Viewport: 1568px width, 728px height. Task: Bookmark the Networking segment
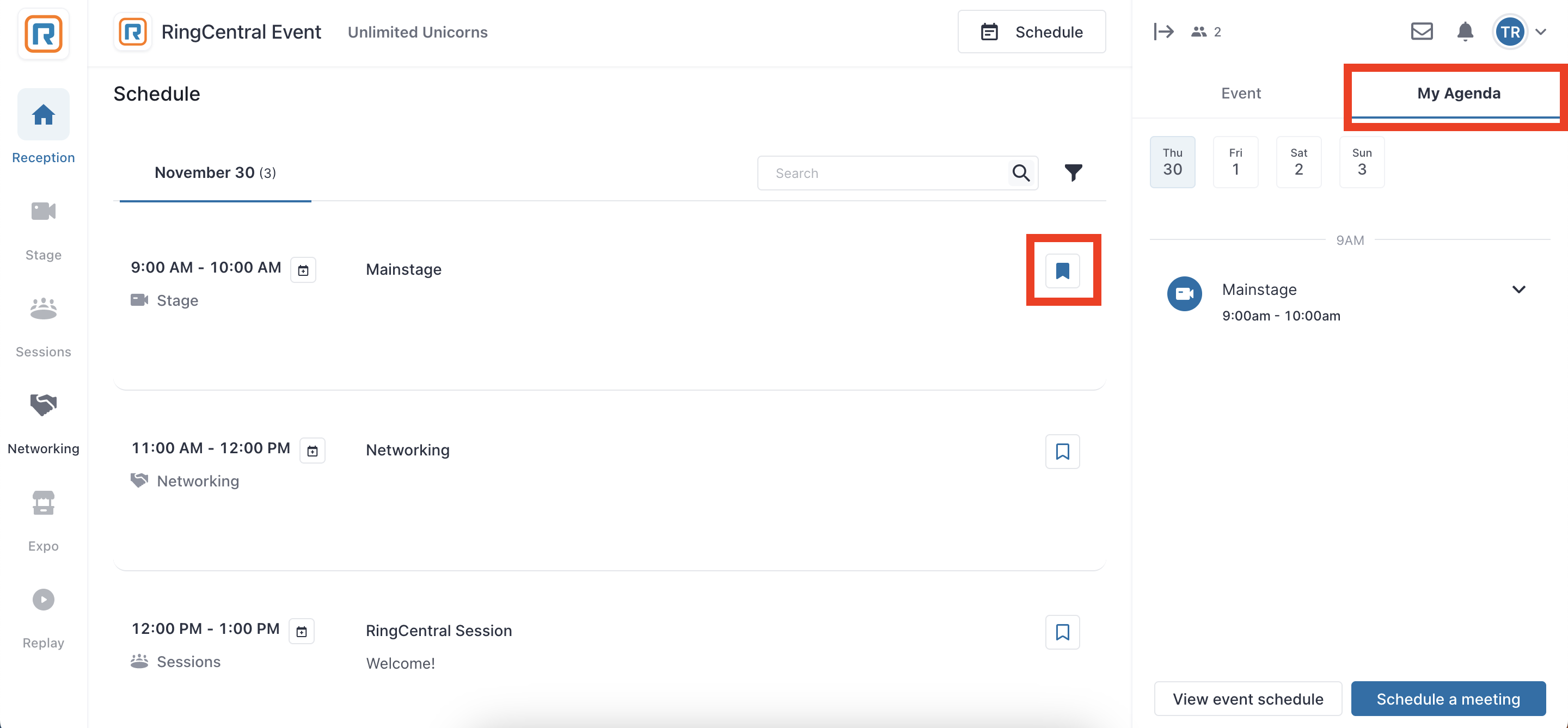[1062, 451]
